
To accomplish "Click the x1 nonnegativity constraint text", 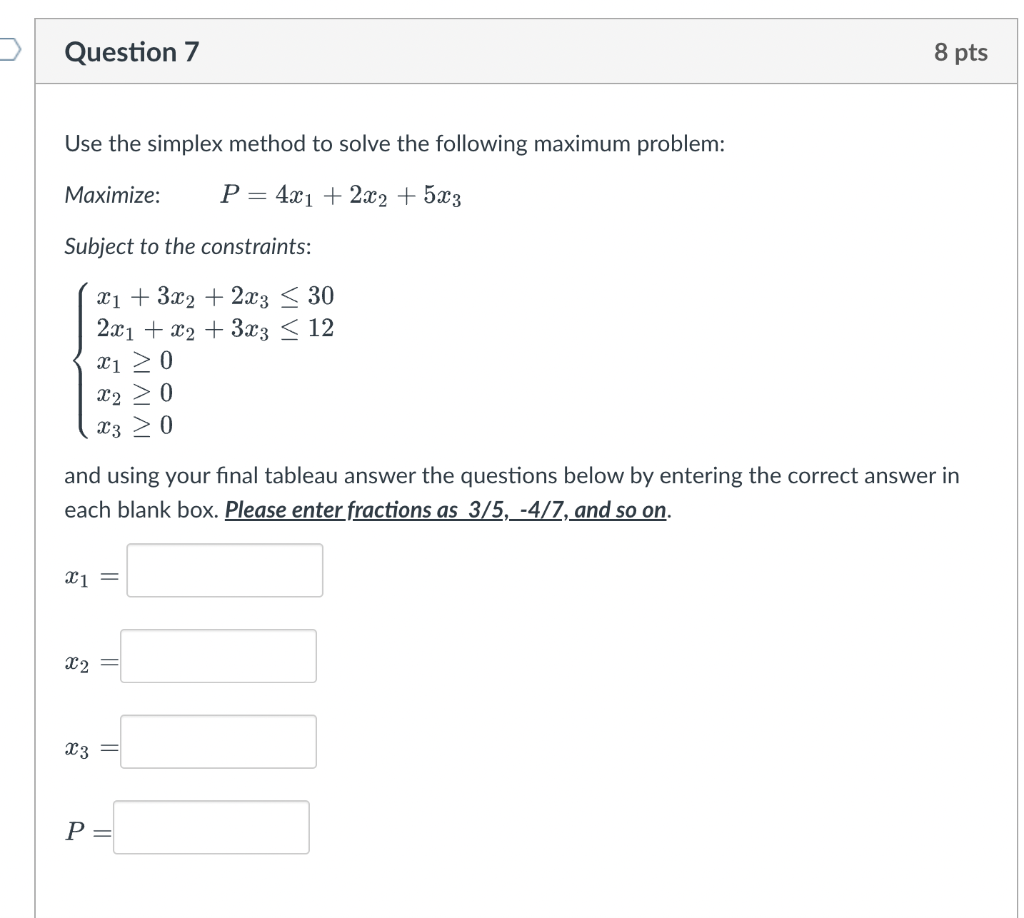I will click(132, 360).
